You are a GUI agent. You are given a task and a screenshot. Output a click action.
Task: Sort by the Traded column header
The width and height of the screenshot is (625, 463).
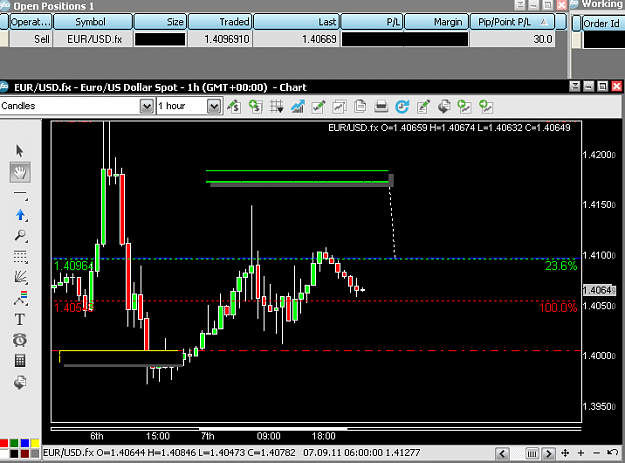(220, 22)
